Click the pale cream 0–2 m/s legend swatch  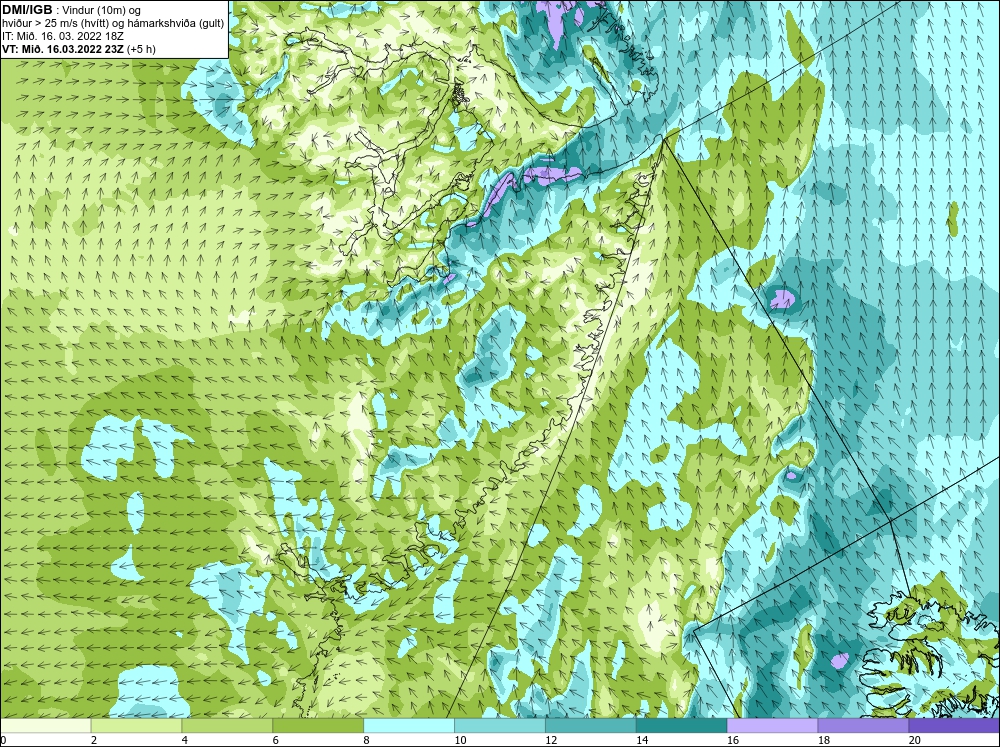click(x=45, y=726)
